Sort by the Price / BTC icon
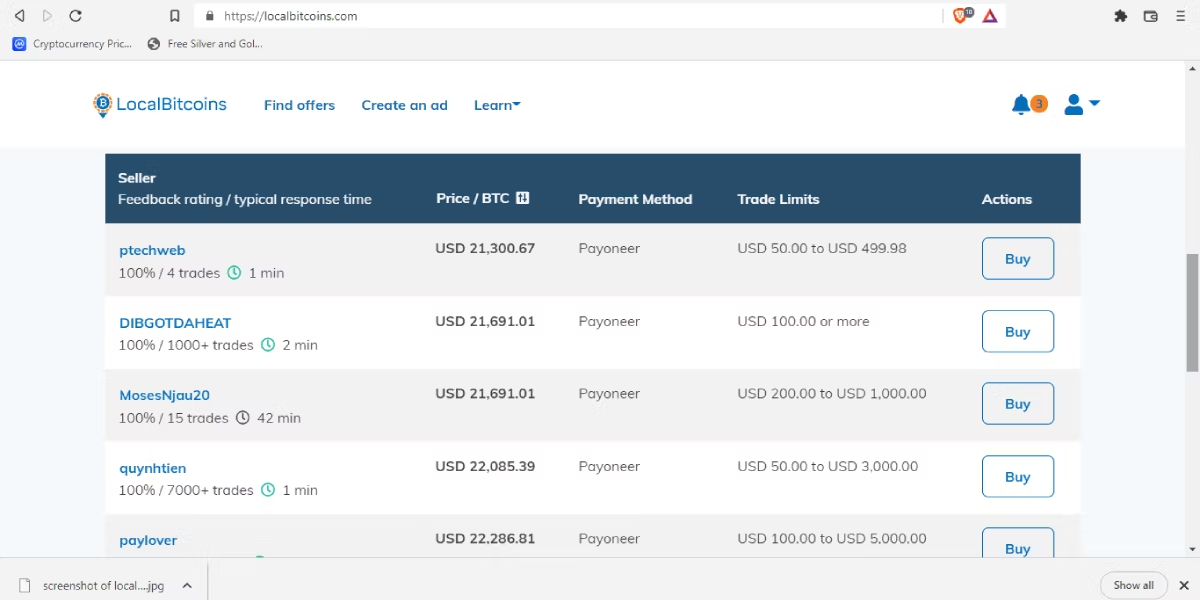The image size is (1200, 600). point(522,198)
